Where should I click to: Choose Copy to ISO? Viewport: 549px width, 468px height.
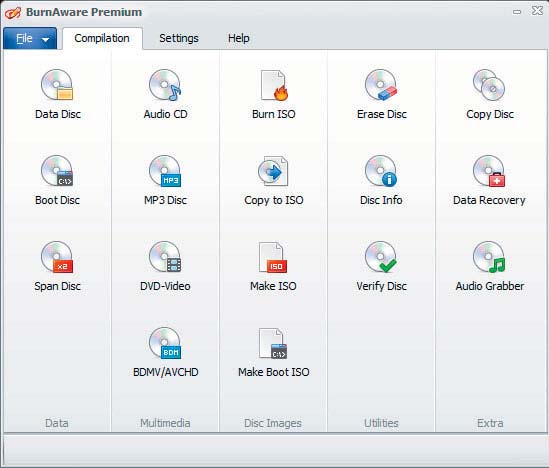pos(273,181)
